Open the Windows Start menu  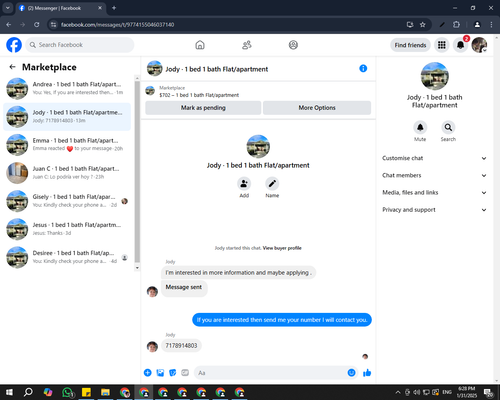coord(9,392)
